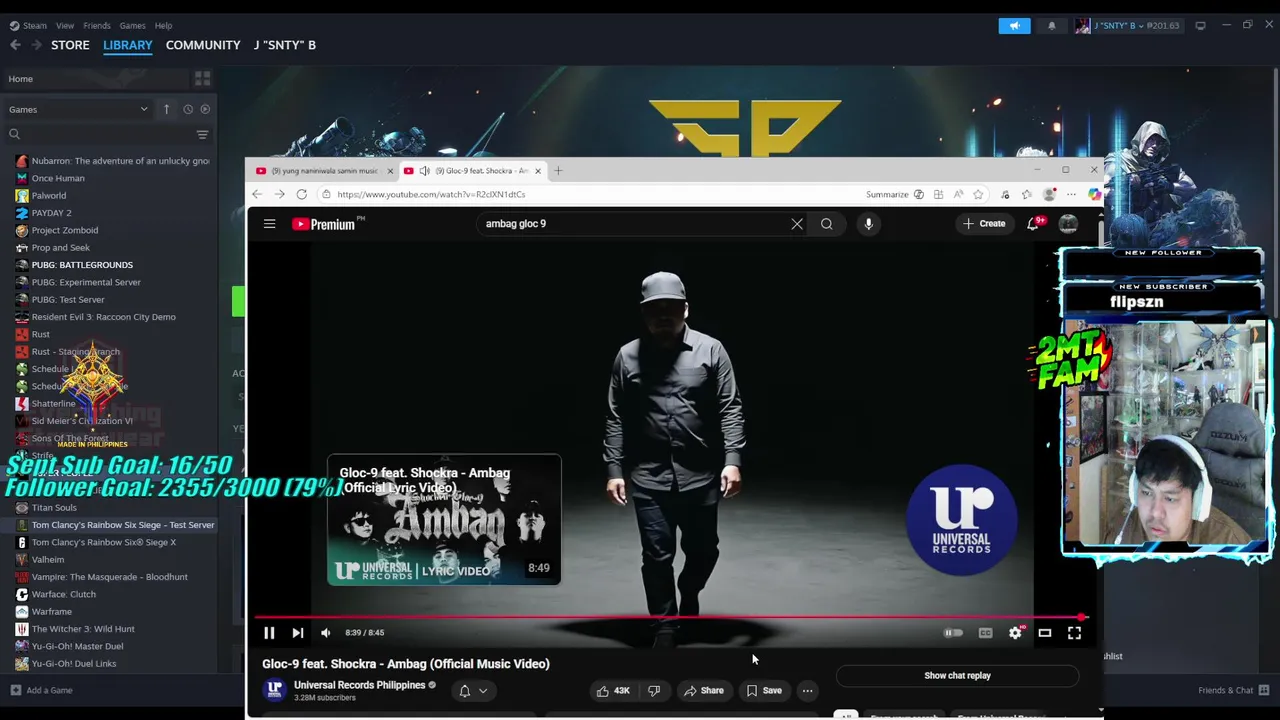Open the Ambag Official Lyric Video end card
Image resolution: width=1280 pixels, height=720 pixels.
[x=444, y=520]
